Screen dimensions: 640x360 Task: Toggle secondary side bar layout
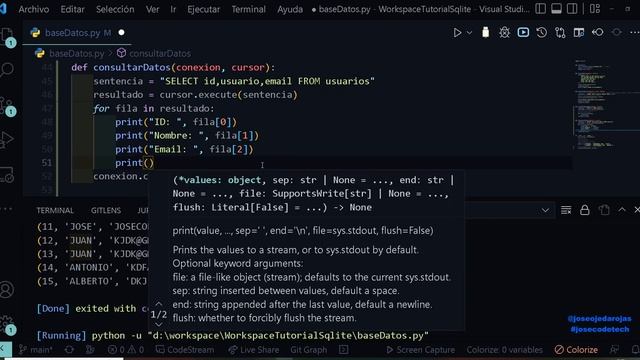pyautogui.click(x=572, y=9)
